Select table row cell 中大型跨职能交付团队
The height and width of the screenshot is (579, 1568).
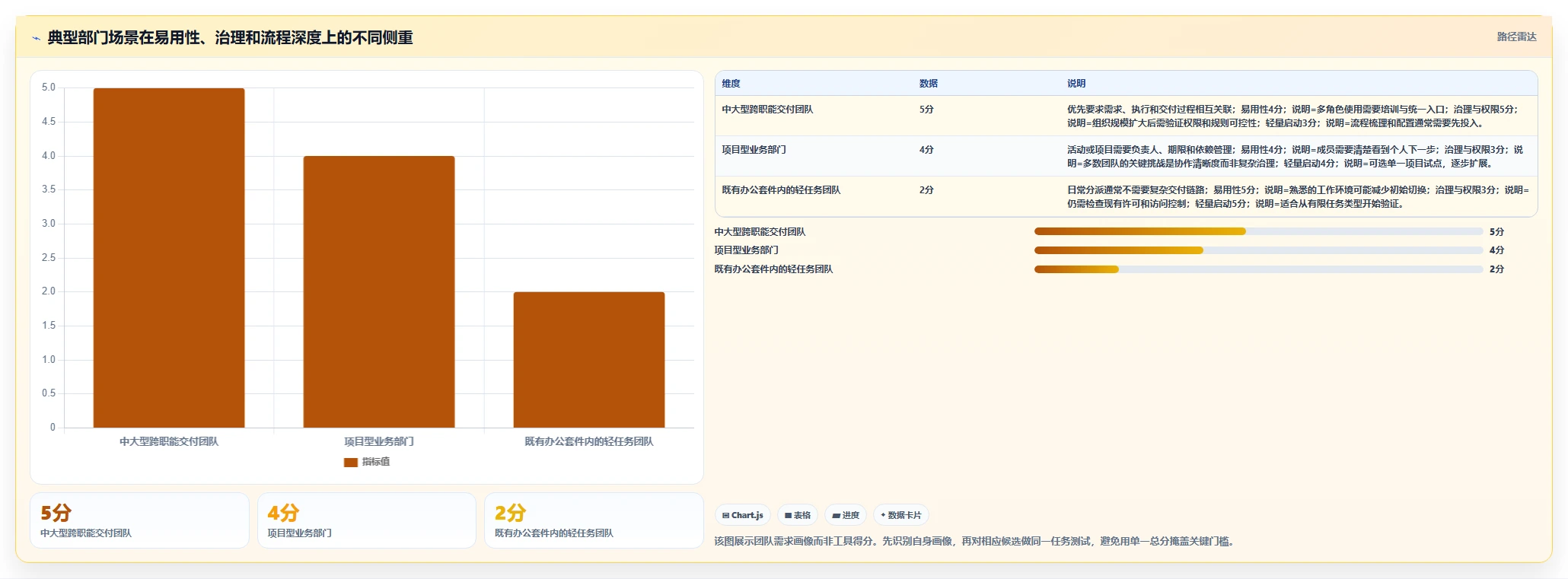767,110
